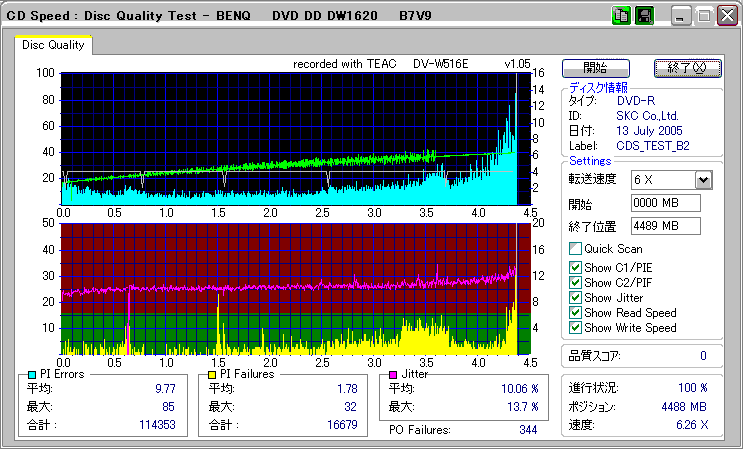743x449 pixels.
Task: Click PI Errors total value 114353
Action: [157, 424]
